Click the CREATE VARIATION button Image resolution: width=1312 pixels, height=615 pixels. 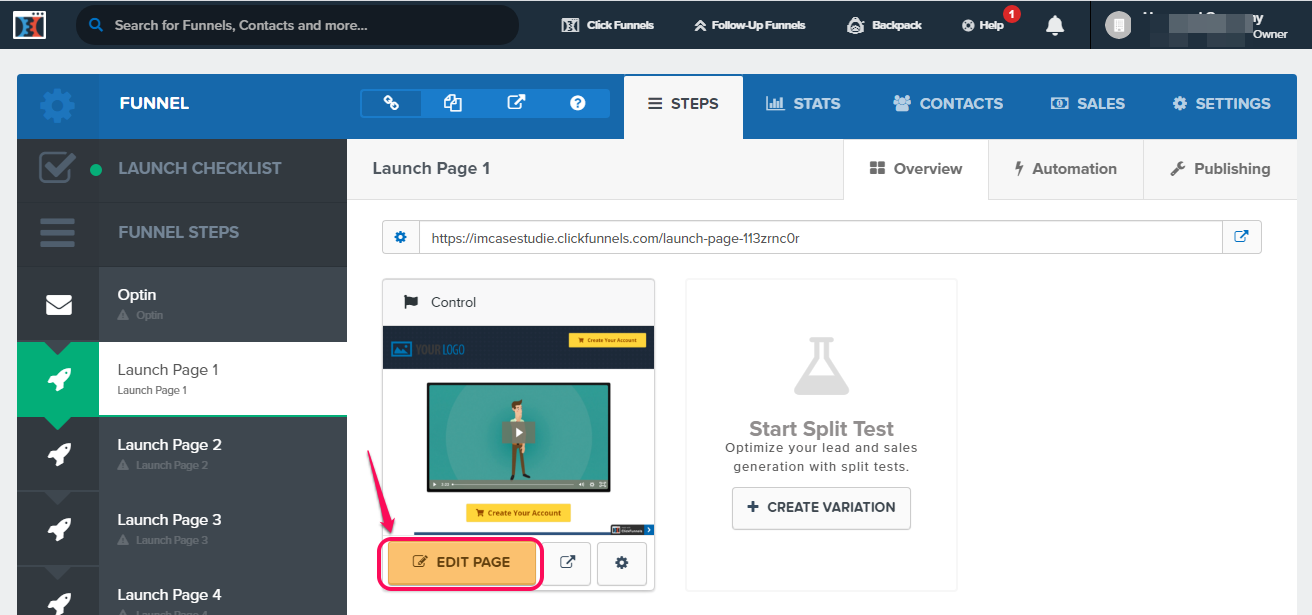point(821,507)
